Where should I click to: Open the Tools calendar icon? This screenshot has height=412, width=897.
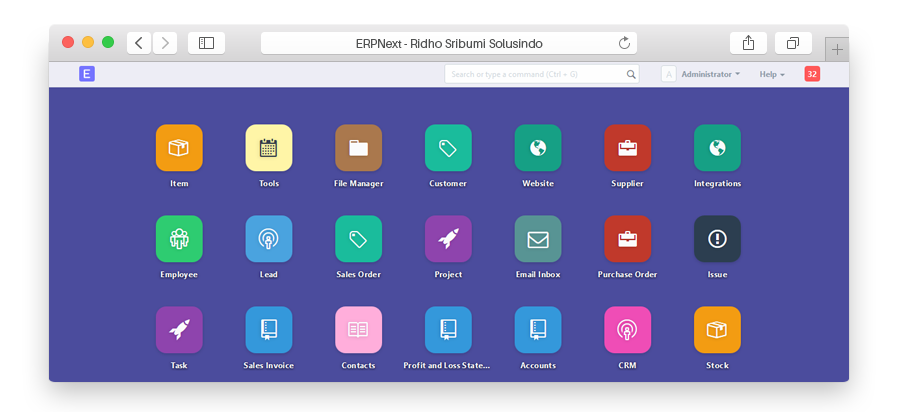[x=269, y=148]
